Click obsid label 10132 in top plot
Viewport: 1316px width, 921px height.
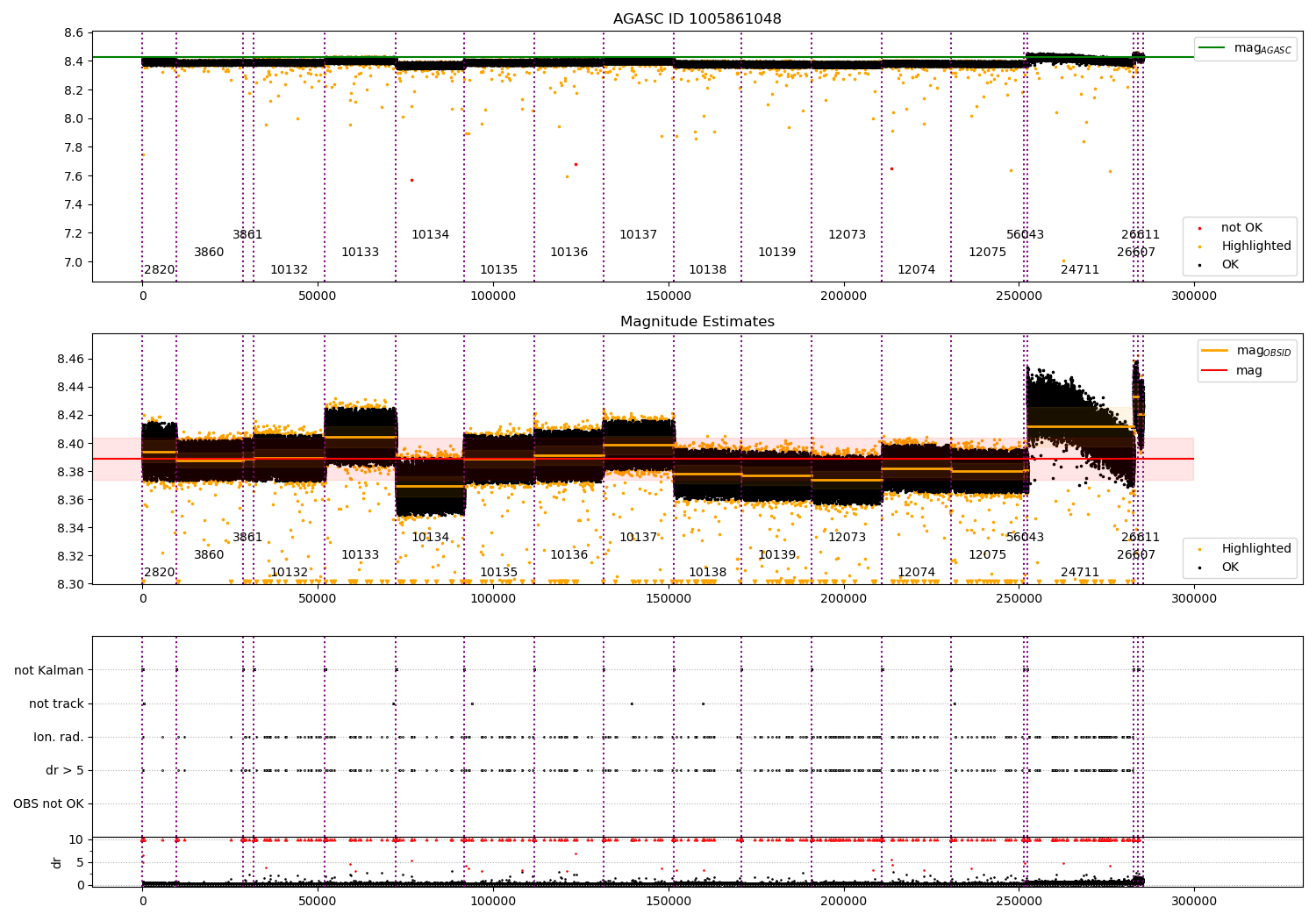(289, 270)
